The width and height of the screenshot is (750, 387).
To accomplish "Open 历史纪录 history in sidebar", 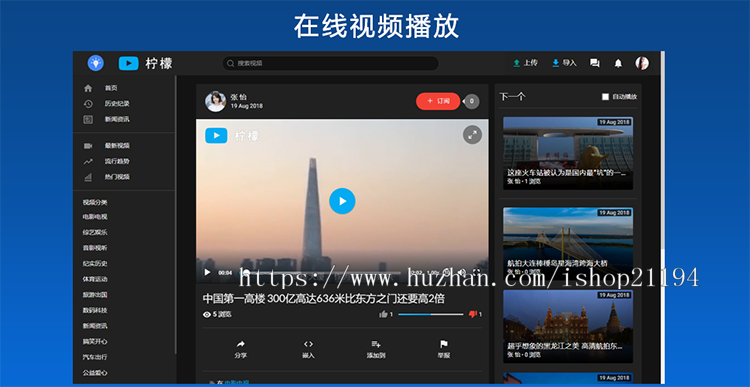I will point(117,103).
